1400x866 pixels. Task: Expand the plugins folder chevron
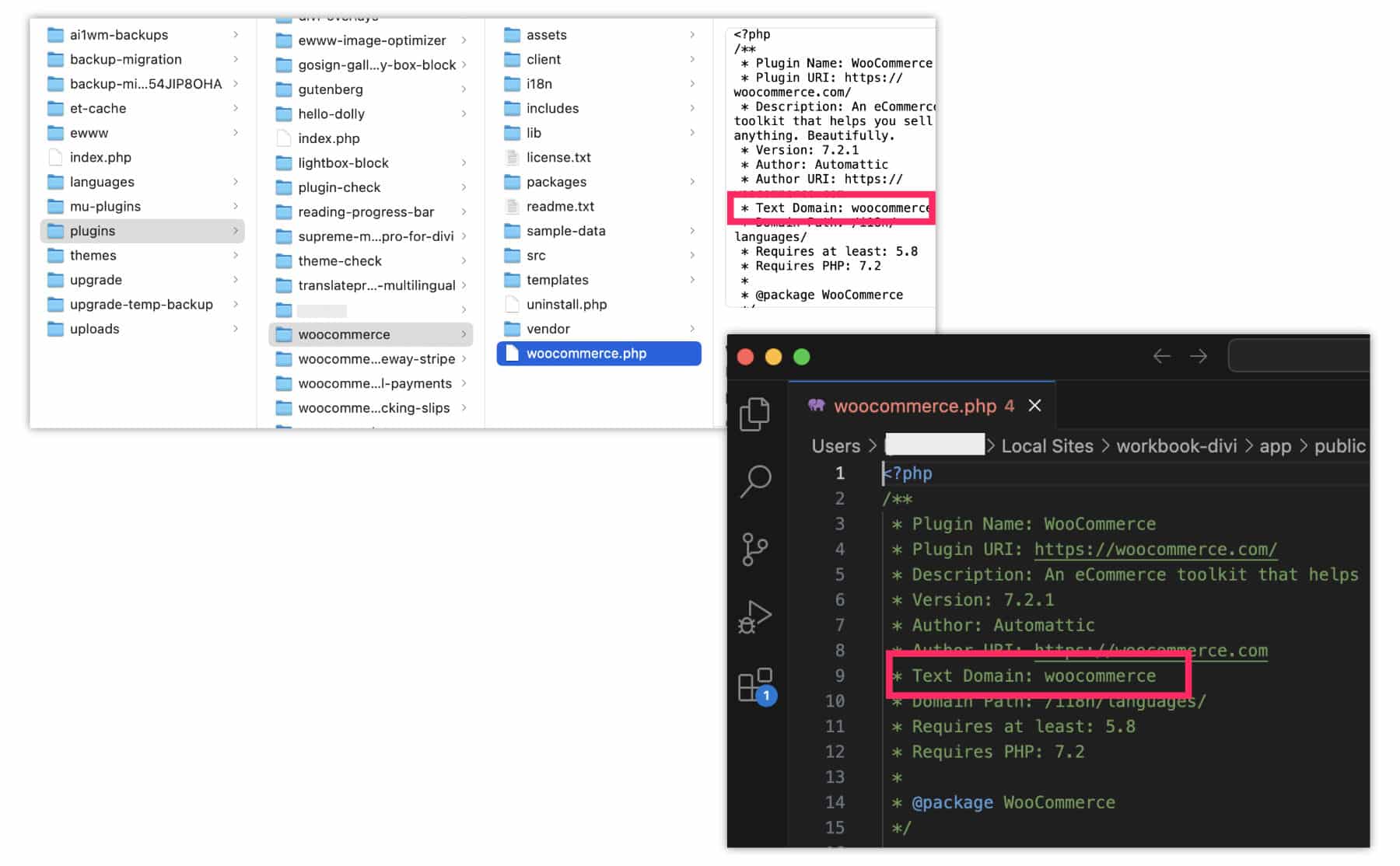pyautogui.click(x=235, y=231)
